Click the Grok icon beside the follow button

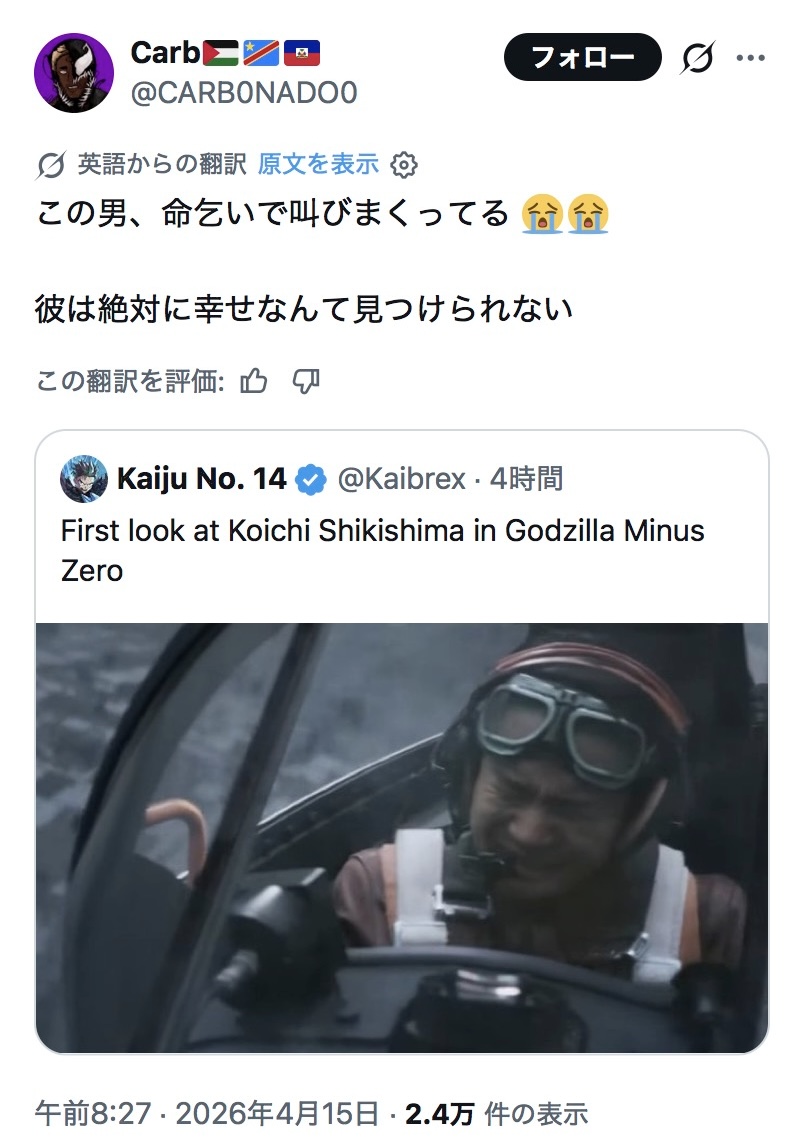click(x=697, y=59)
